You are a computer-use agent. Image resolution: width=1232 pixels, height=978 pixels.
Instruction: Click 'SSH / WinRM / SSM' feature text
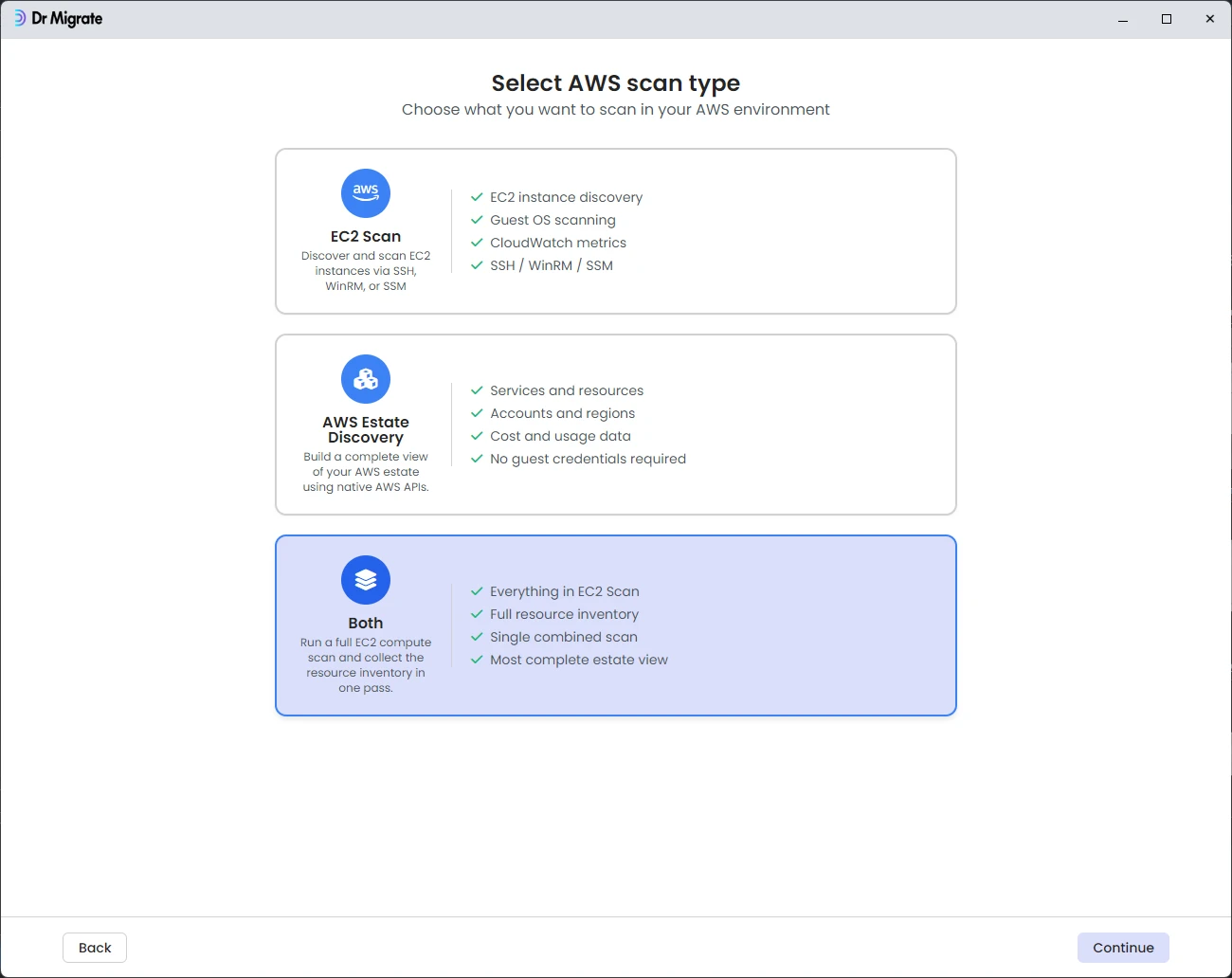(x=552, y=265)
